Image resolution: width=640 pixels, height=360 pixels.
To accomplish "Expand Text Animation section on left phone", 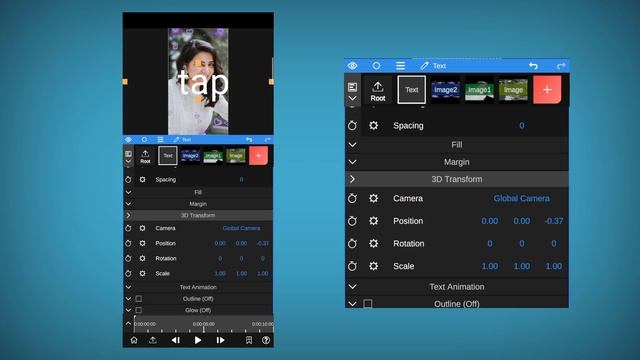I will click(x=198, y=287).
